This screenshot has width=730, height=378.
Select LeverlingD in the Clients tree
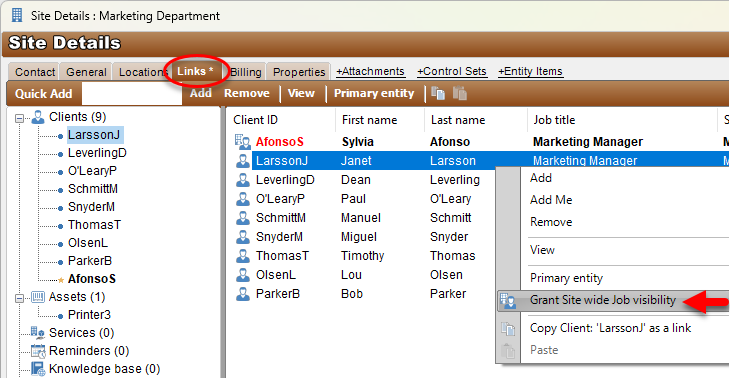click(97, 153)
